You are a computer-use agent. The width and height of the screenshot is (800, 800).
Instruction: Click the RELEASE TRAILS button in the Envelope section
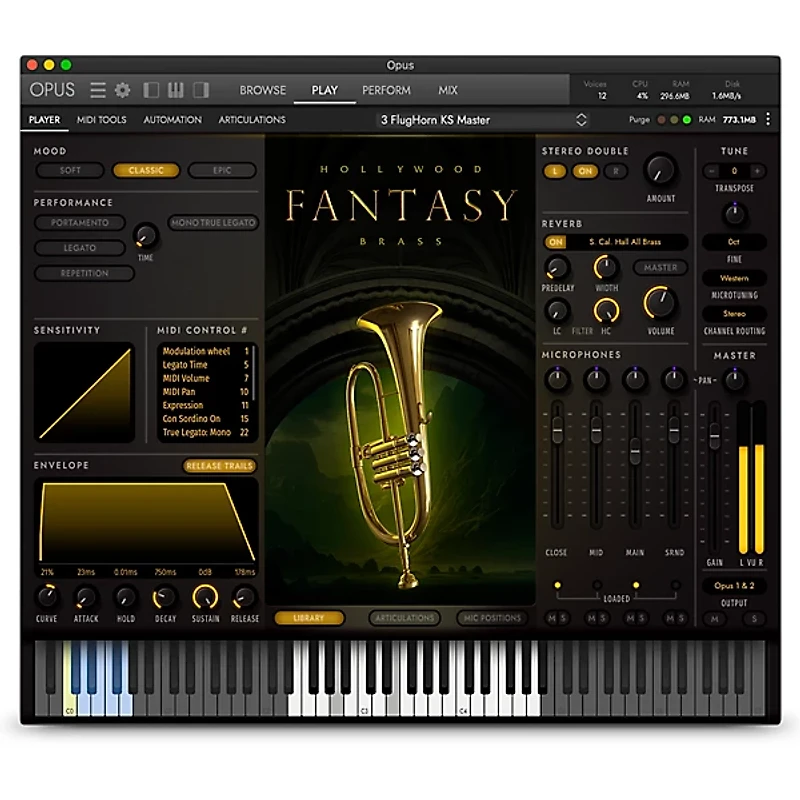(220, 465)
